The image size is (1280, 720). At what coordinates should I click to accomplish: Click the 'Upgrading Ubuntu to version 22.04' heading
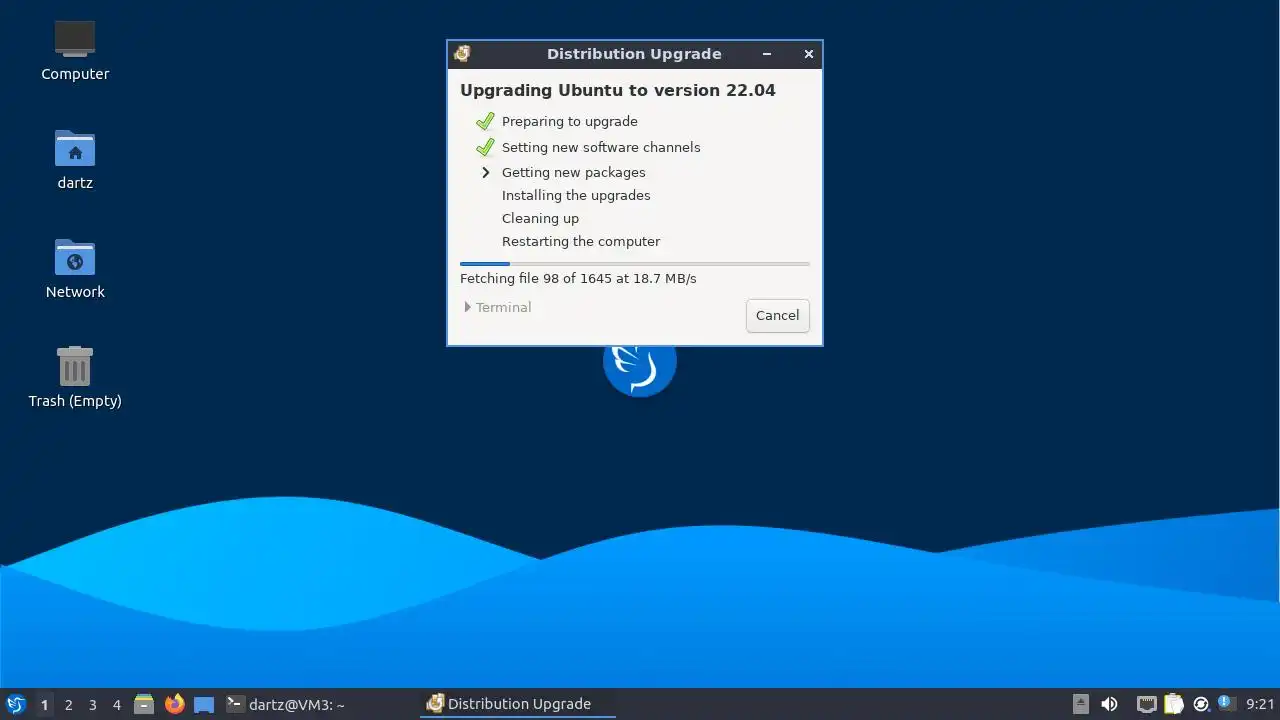618,90
